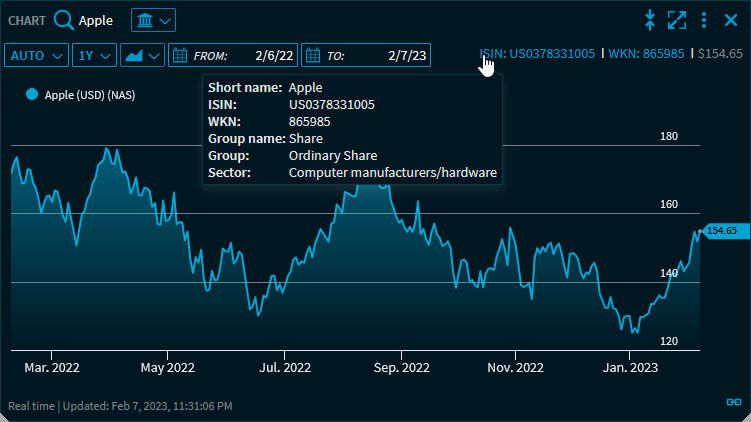This screenshot has width=751, height=422.
Task: Open the TO date calendar icon
Action: [314, 55]
